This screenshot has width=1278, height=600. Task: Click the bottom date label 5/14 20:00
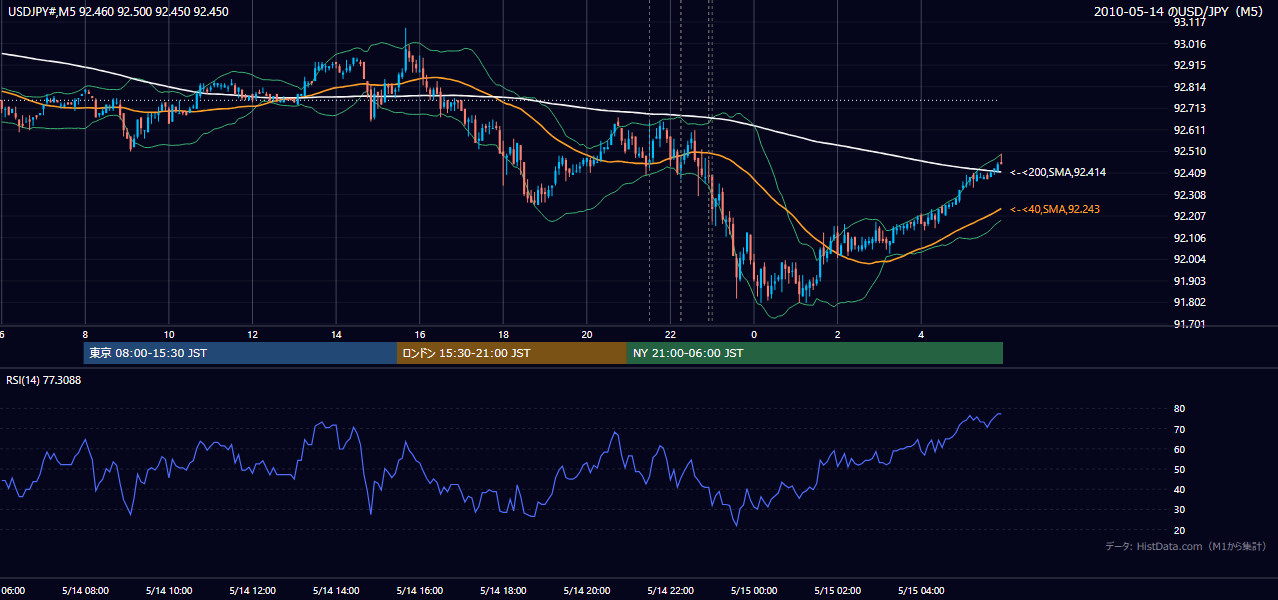coord(587,591)
